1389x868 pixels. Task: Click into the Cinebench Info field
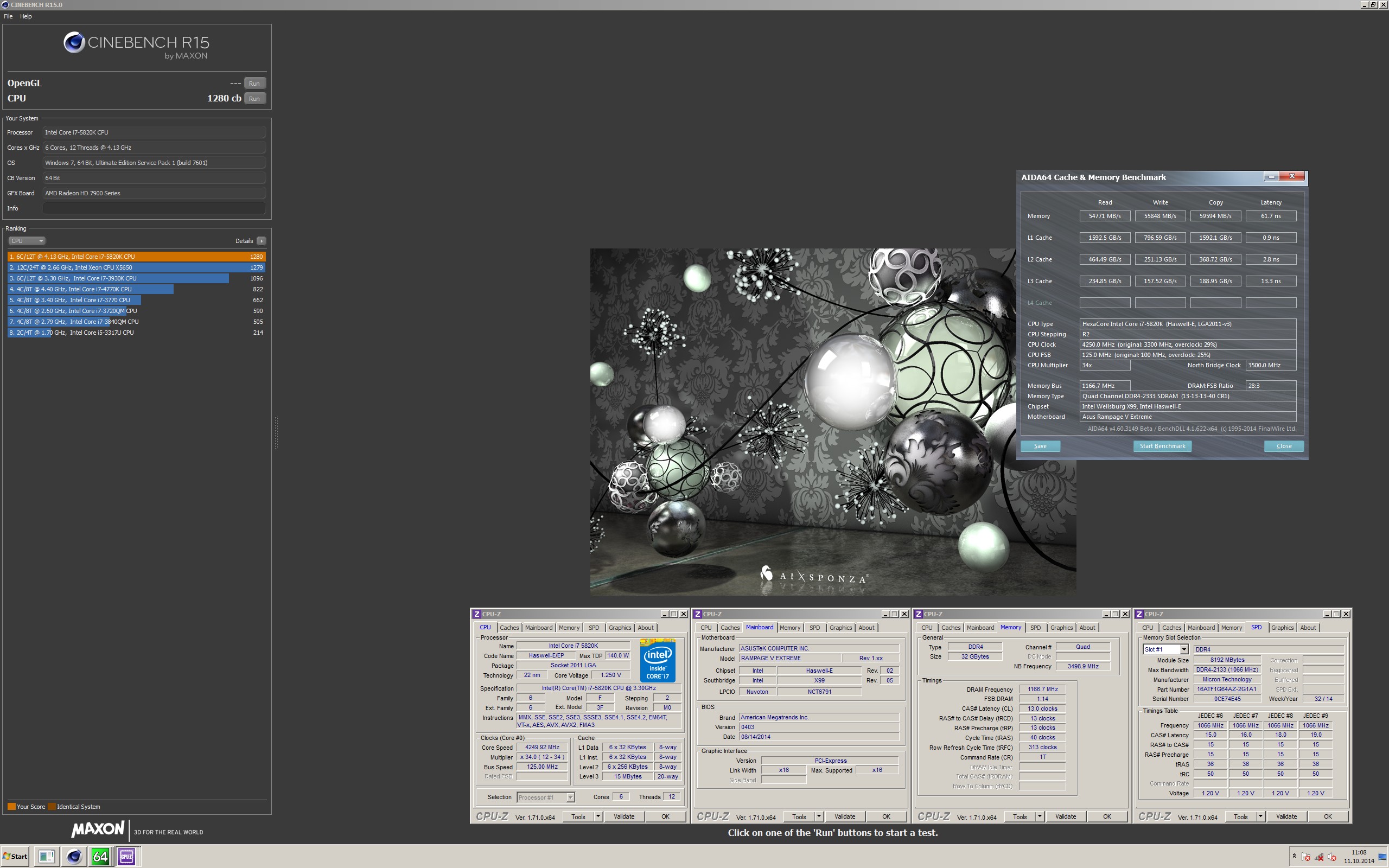pos(154,208)
